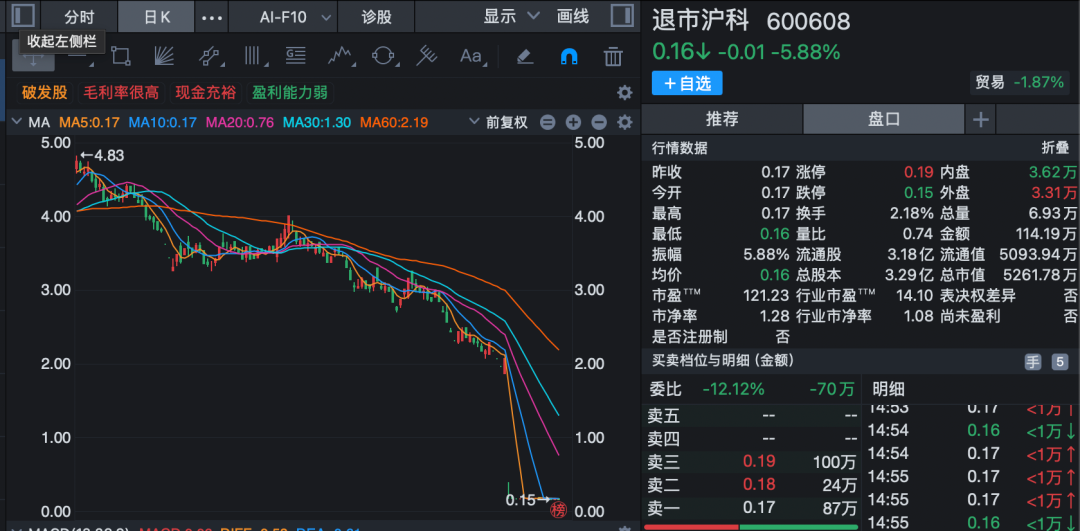Click the 破发股 tag
This screenshot has height=531, width=1080.
[x=45, y=92]
